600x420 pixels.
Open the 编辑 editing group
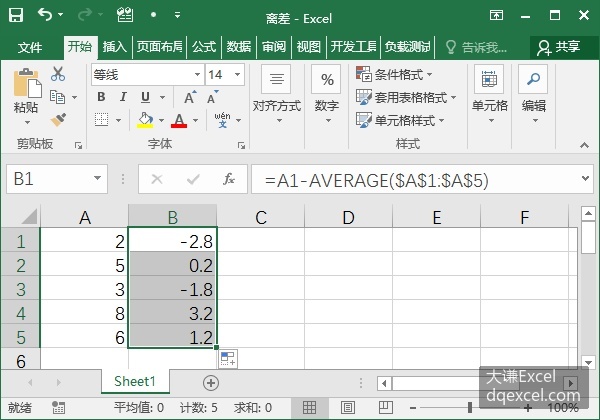[533, 94]
